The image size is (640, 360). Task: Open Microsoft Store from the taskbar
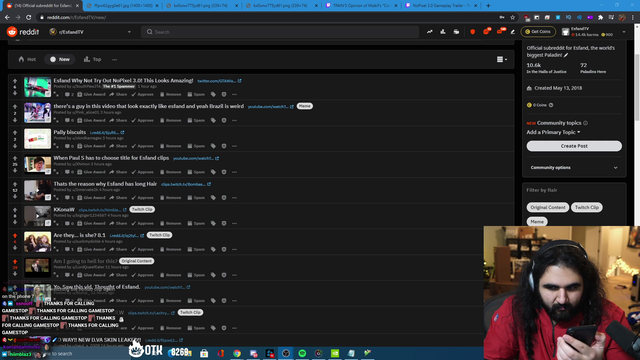[204, 353]
